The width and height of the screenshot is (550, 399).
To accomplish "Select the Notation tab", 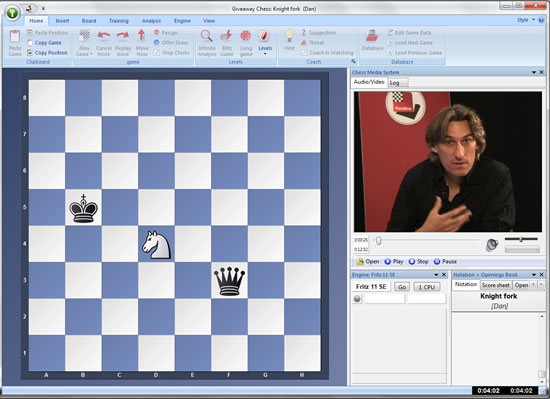I will point(465,284).
